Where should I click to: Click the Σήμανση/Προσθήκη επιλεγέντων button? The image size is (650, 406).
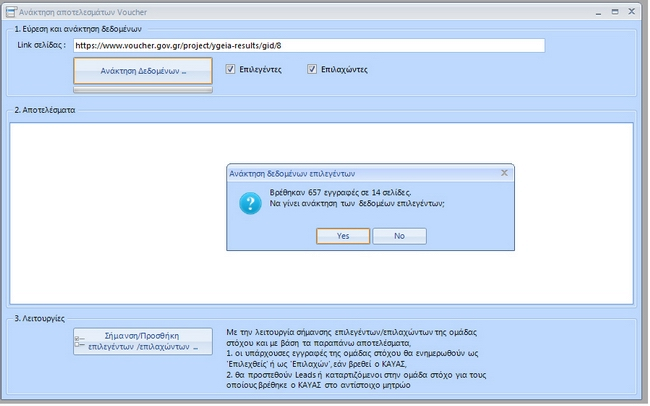pyautogui.click(x=143, y=342)
